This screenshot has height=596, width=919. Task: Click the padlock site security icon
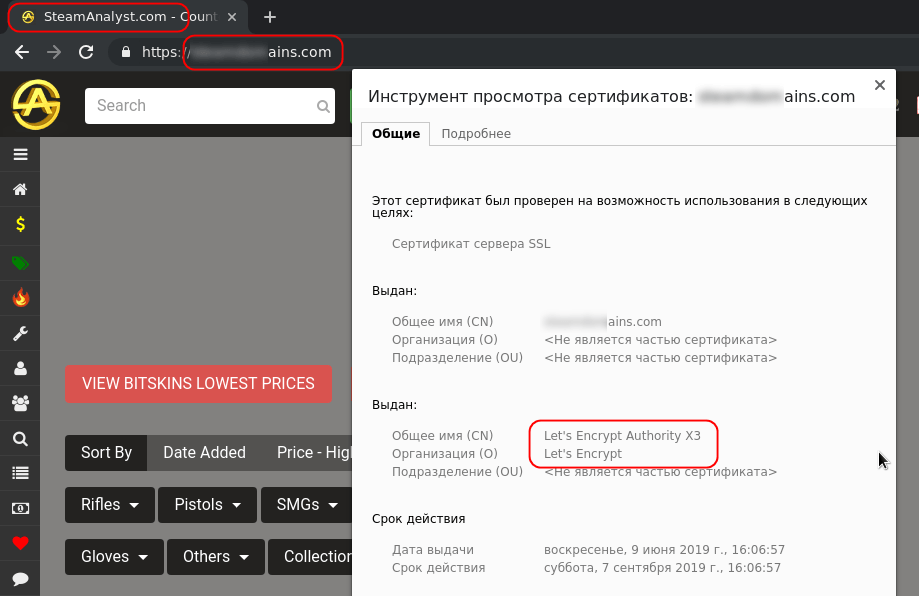[x=125, y=52]
